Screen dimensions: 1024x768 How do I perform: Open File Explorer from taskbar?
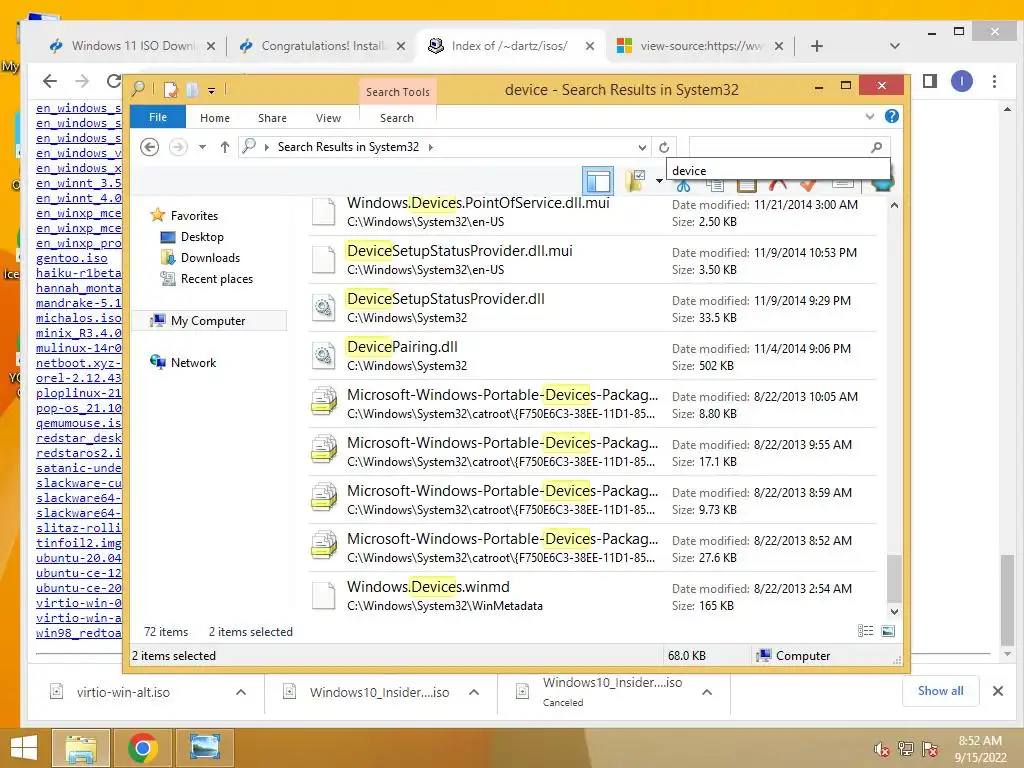click(80, 748)
